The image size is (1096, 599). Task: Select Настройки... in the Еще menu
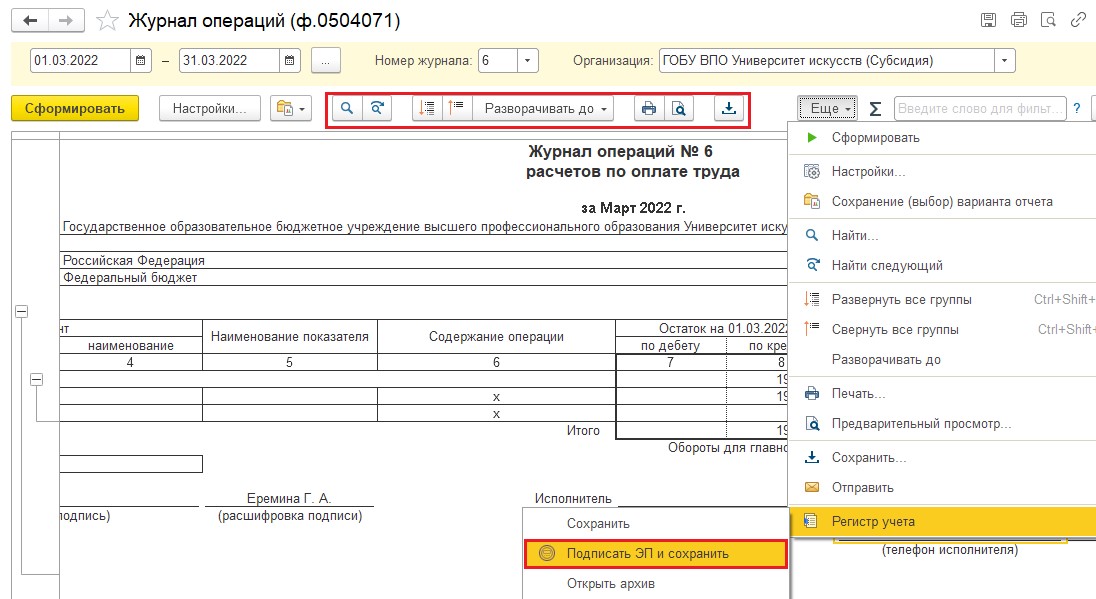click(942, 171)
